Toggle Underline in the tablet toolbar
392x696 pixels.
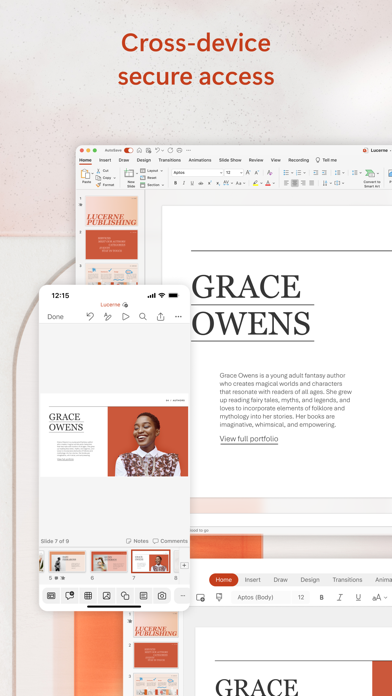coord(358,597)
